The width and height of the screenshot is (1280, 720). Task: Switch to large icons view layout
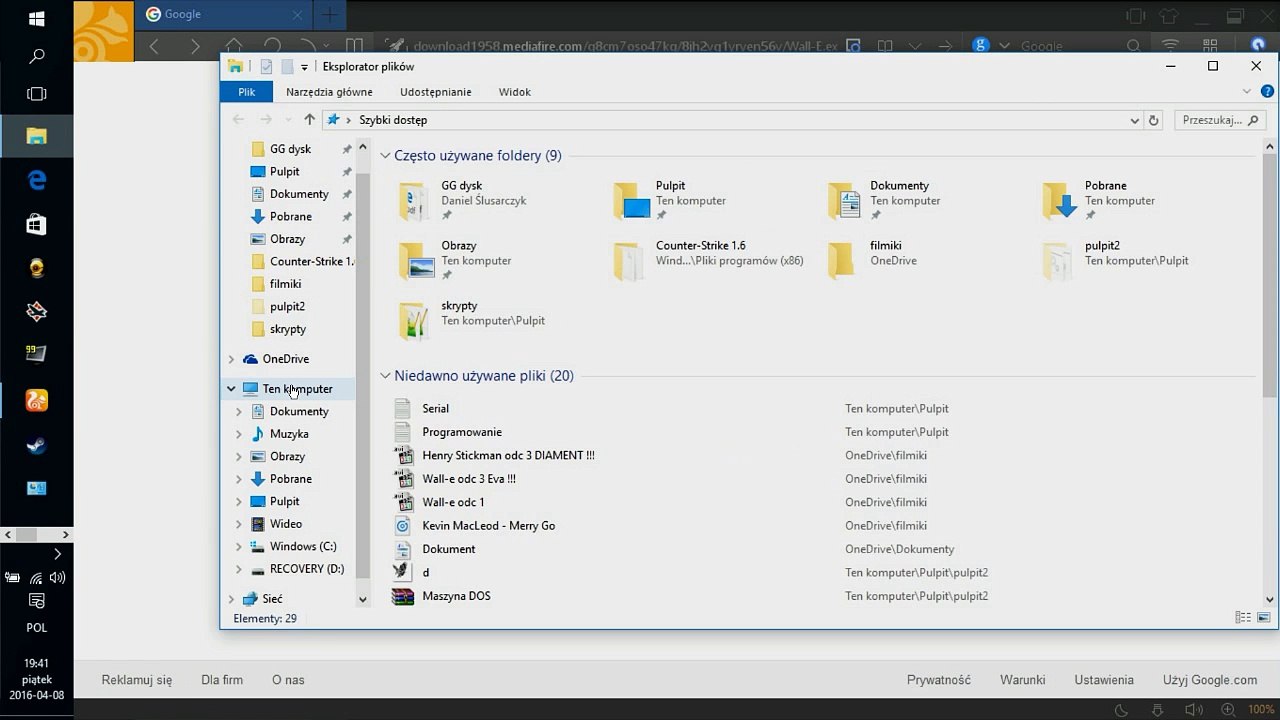1262,618
